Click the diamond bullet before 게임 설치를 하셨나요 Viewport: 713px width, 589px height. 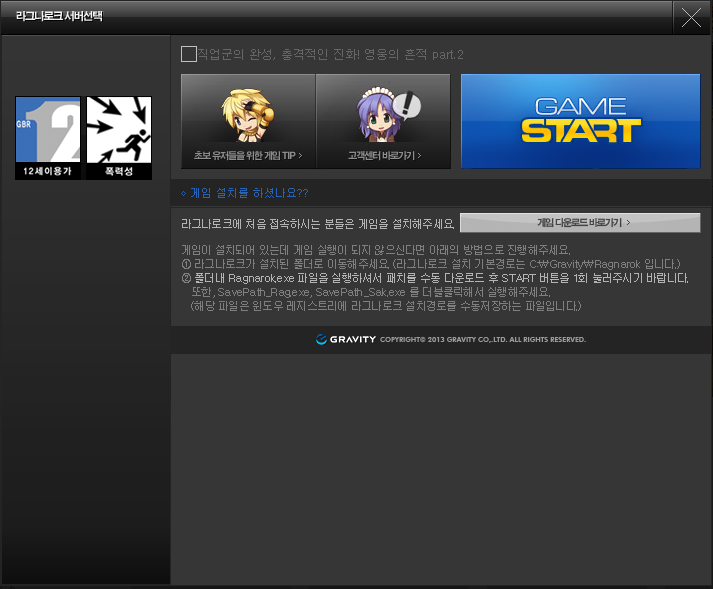pos(183,193)
